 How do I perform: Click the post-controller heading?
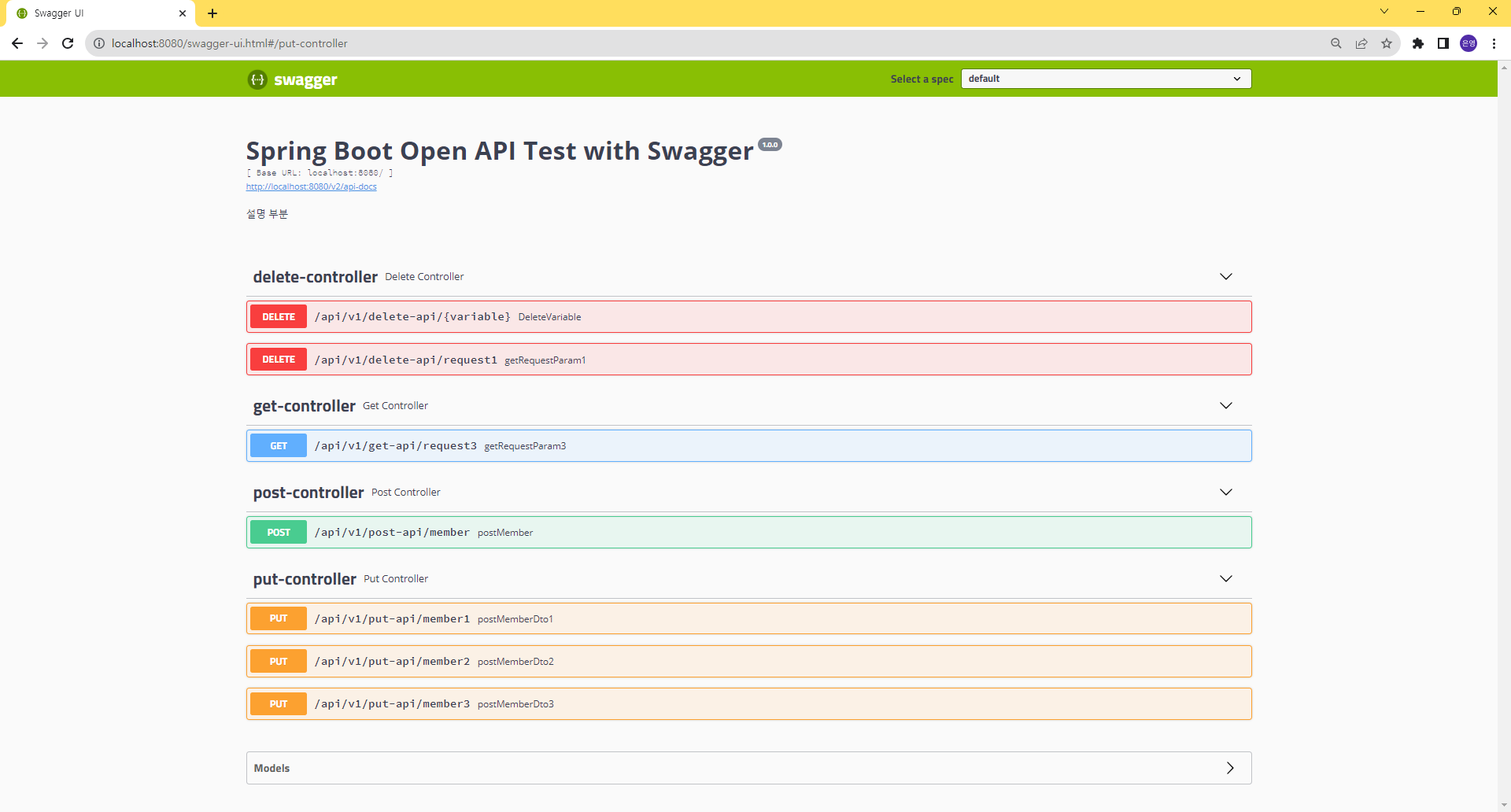point(308,493)
